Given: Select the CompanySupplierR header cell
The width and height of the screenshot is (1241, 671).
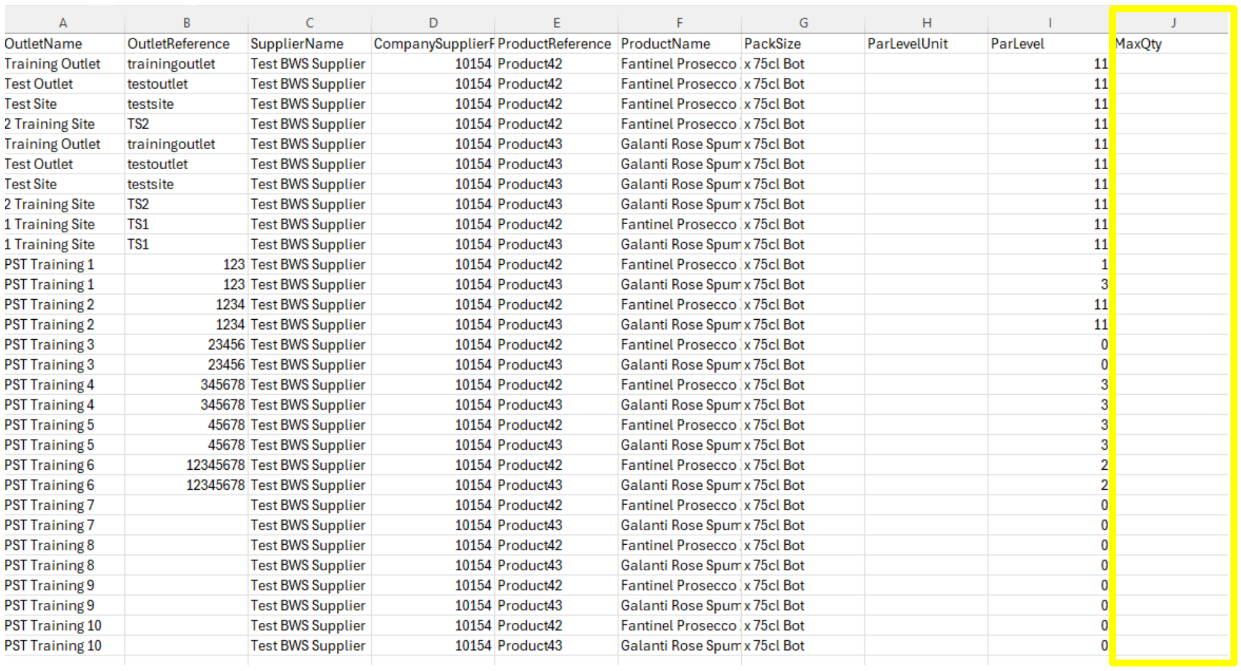Looking at the screenshot, I should 433,44.
